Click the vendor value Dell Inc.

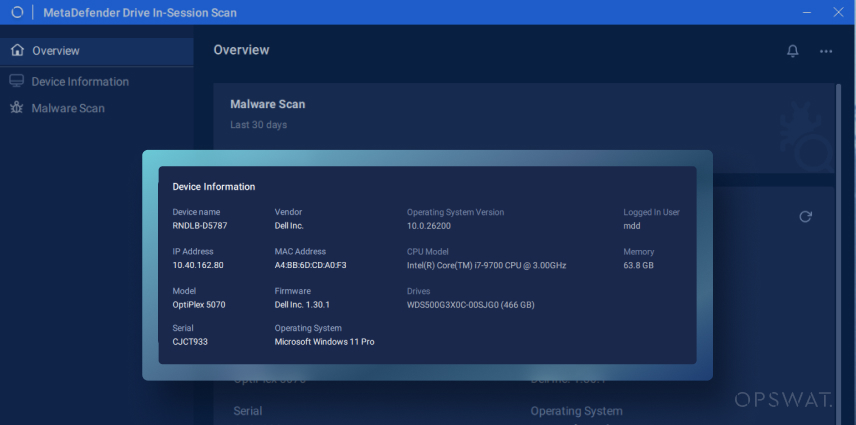[x=289, y=226]
